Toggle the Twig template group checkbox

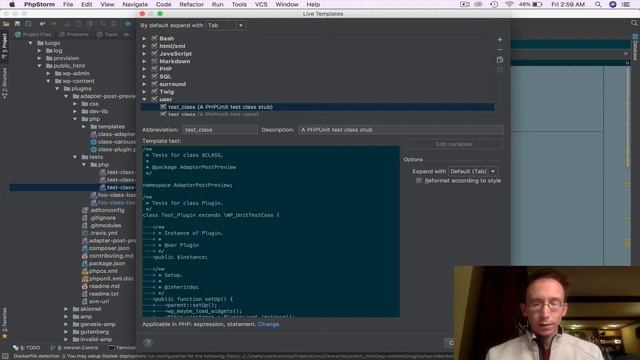154,92
